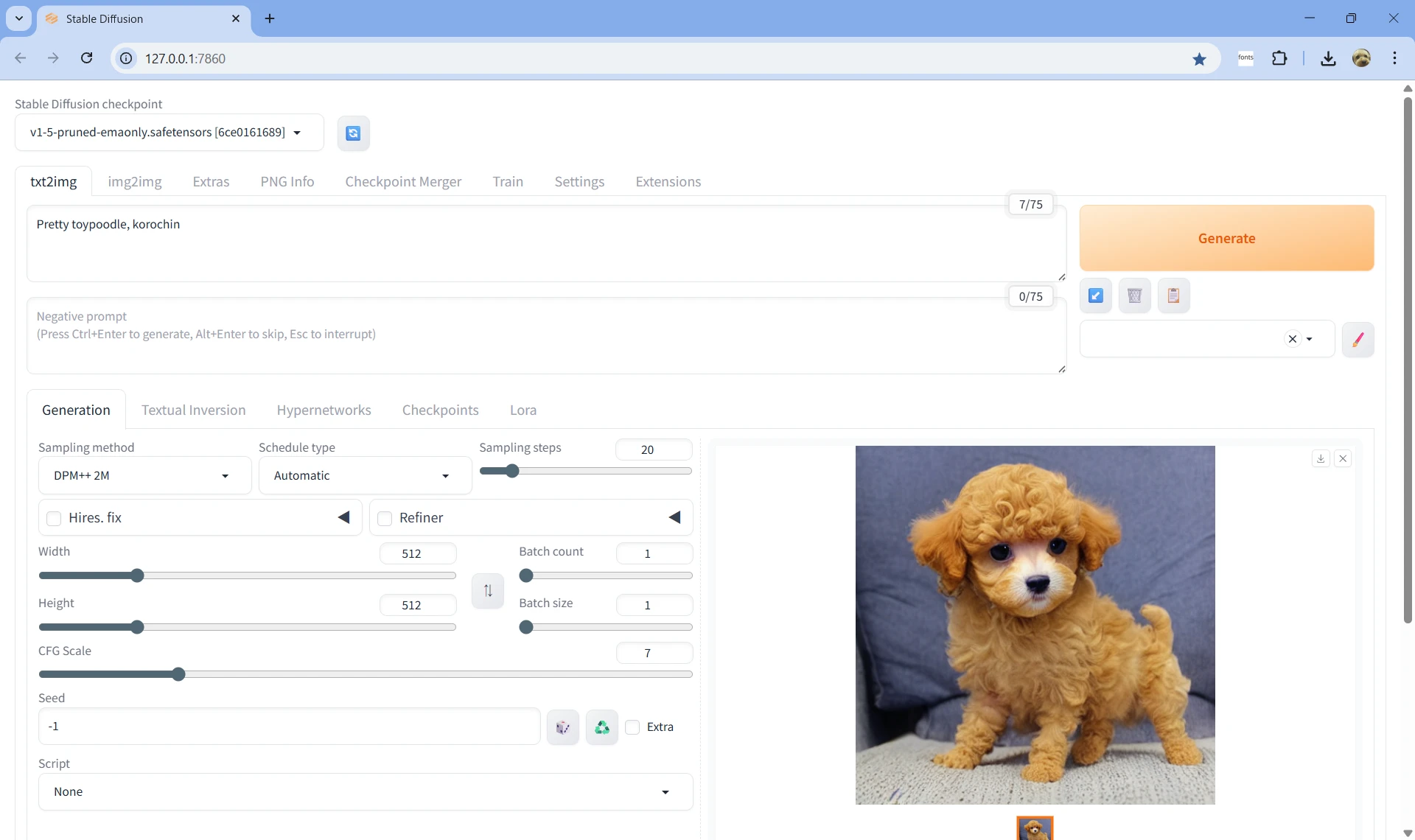The image size is (1415, 840).
Task: Click the random seed dice icon
Action: [563, 727]
